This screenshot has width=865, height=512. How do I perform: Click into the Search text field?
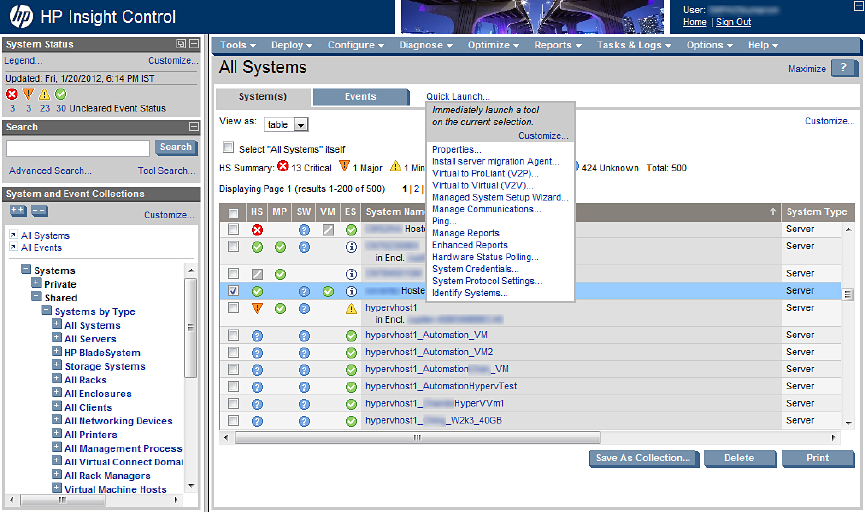78,148
